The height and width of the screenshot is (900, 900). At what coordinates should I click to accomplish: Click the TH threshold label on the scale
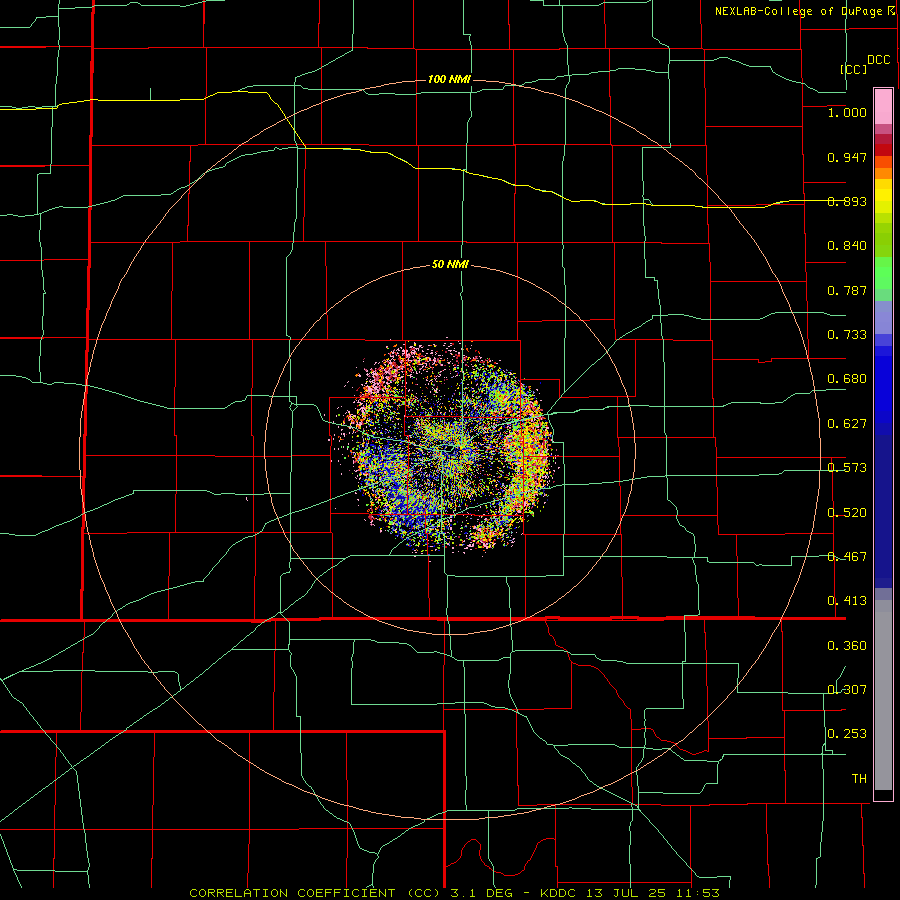(x=859, y=779)
